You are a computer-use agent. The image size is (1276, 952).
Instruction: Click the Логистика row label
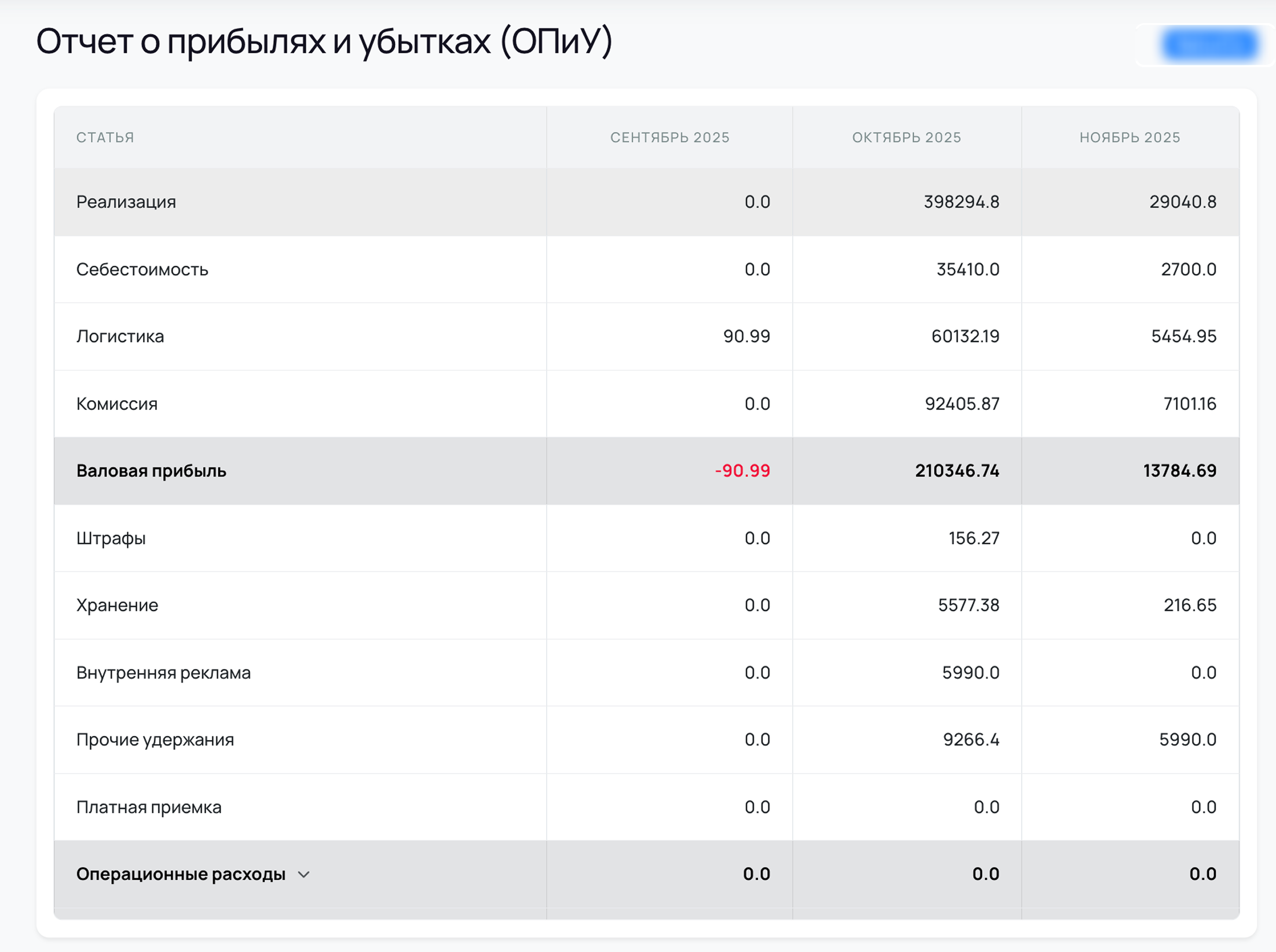click(x=121, y=336)
